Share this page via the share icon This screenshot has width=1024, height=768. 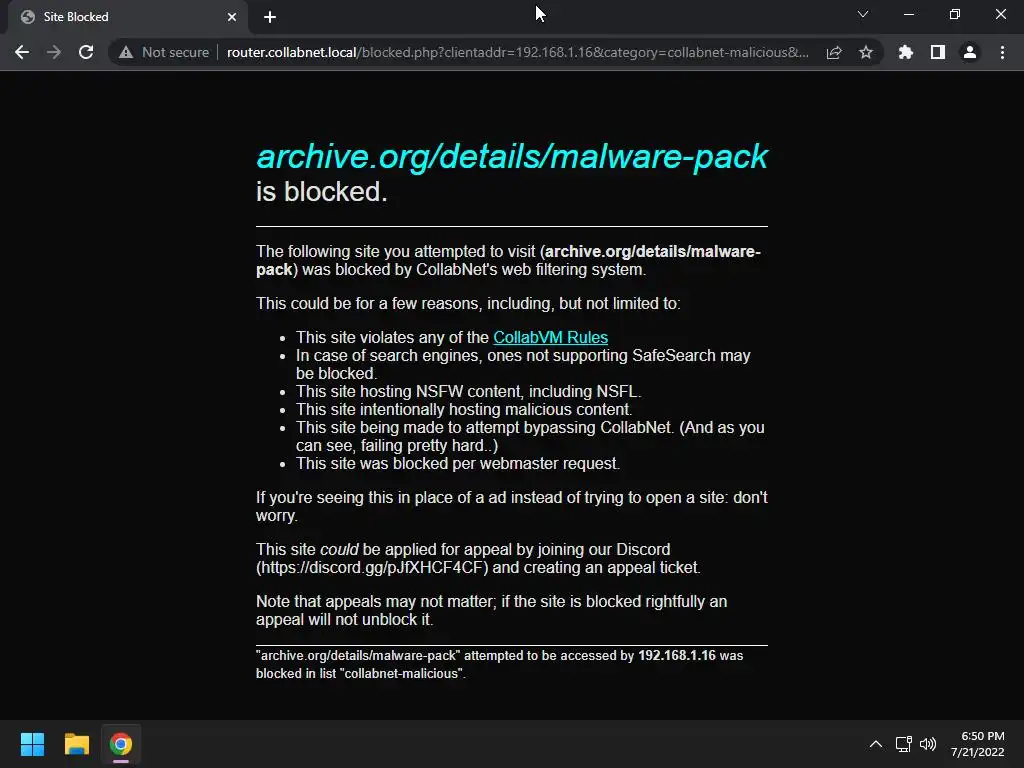pyautogui.click(x=834, y=52)
